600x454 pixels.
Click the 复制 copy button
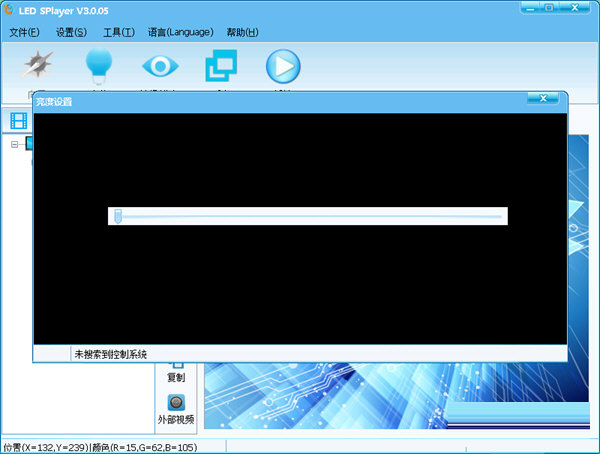tap(176, 378)
